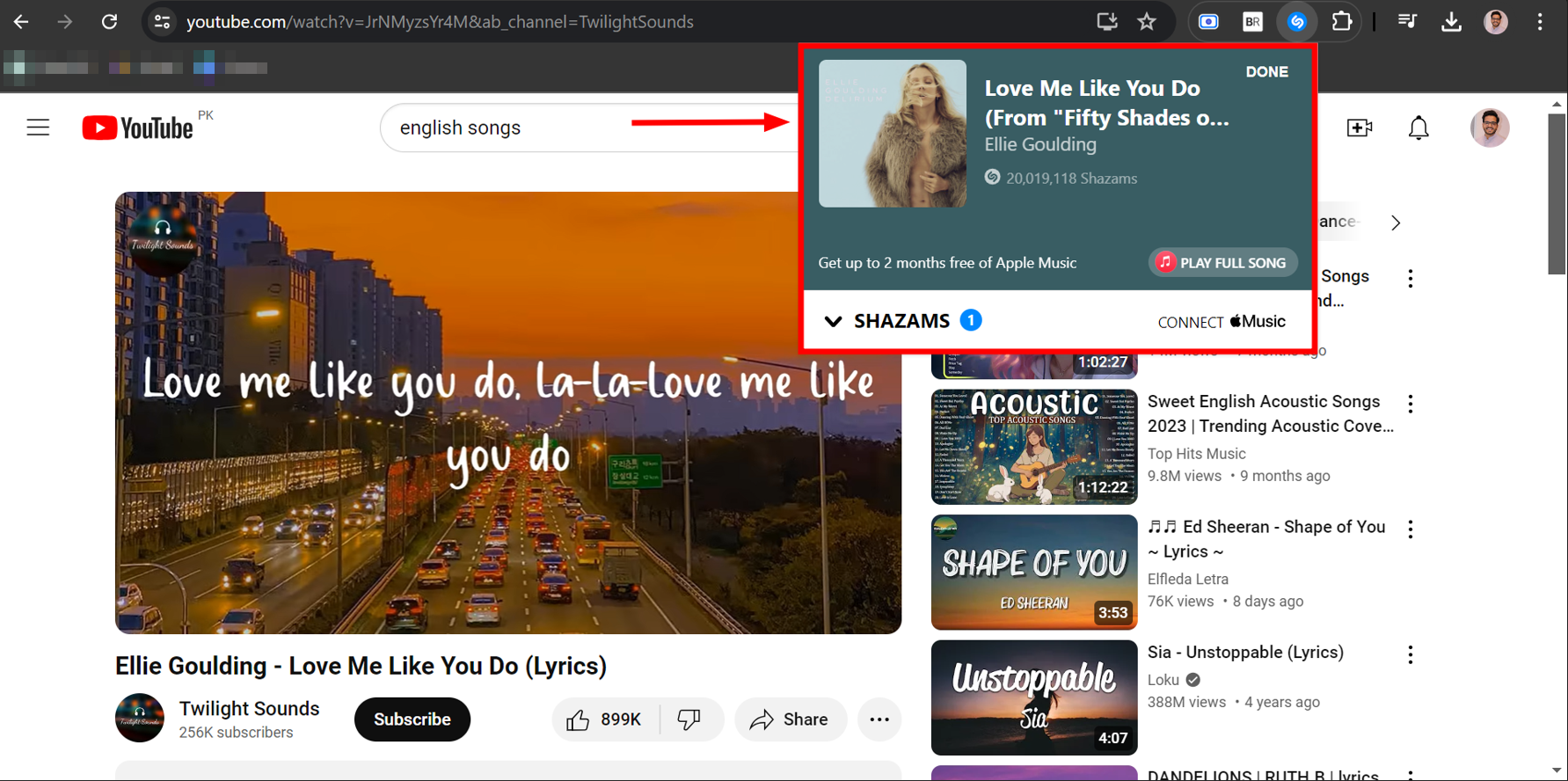Like the video with 899K likes
Image resolution: width=1568 pixels, height=781 pixels.
point(604,719)
